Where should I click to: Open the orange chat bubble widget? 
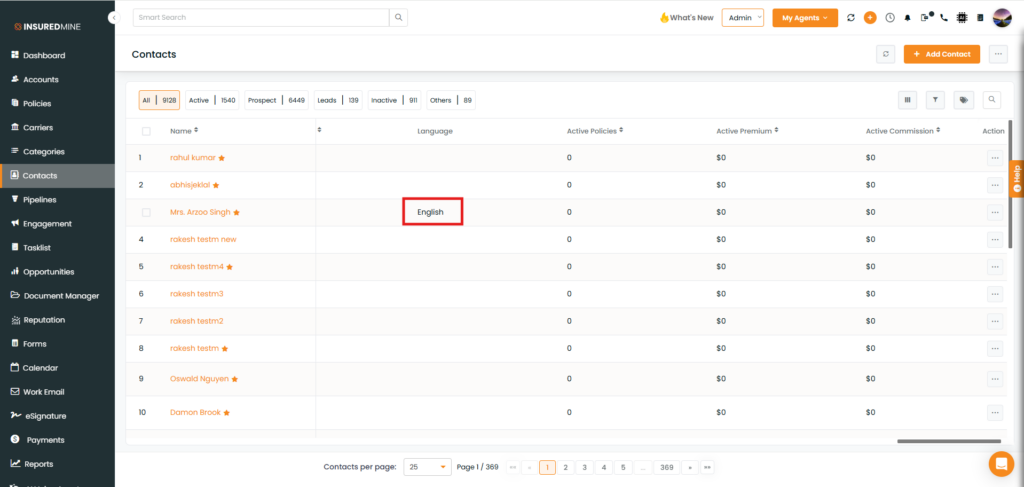tap(1000, 463)
